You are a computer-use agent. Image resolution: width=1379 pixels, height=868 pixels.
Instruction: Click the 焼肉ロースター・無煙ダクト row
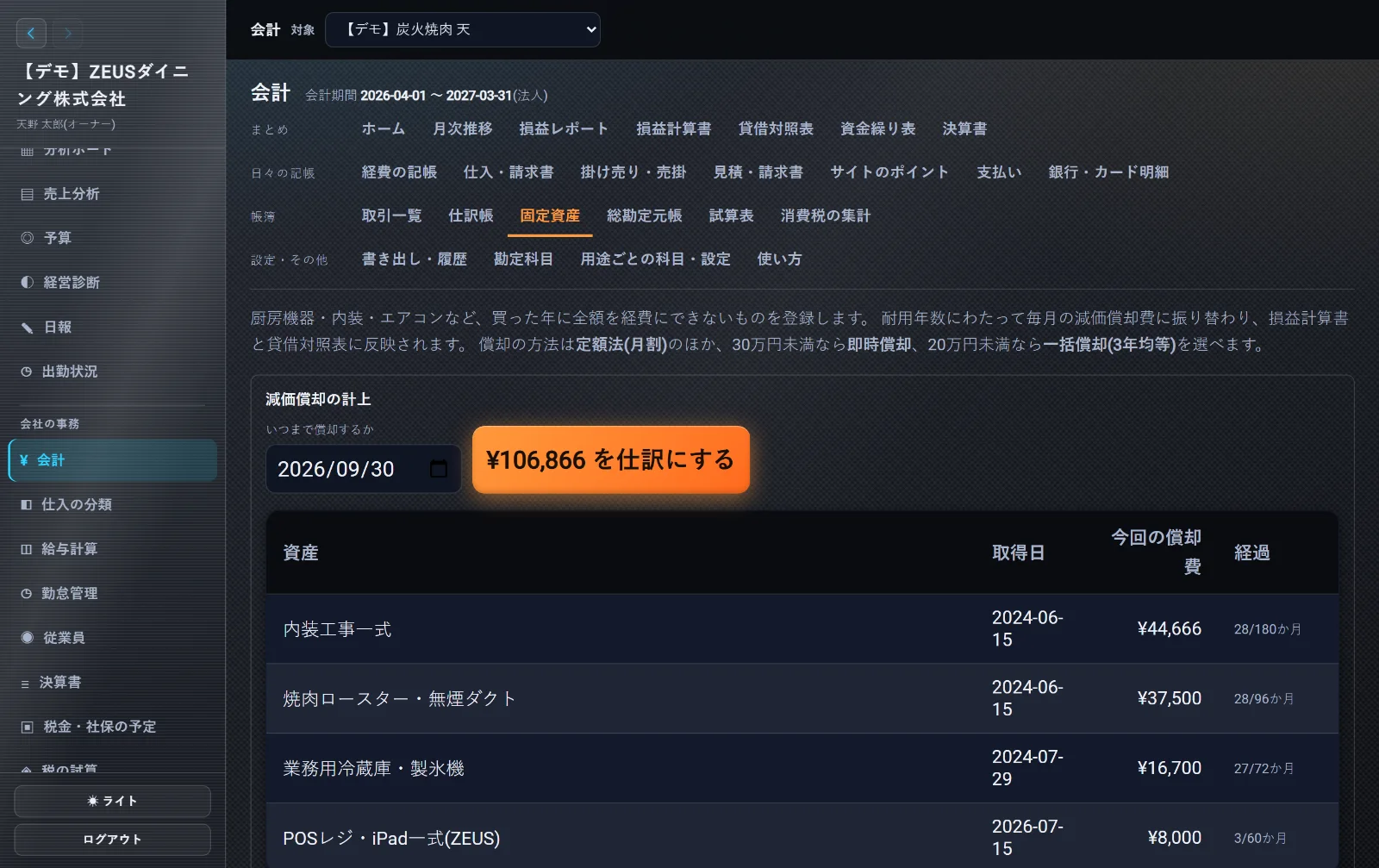click(802, 699)
